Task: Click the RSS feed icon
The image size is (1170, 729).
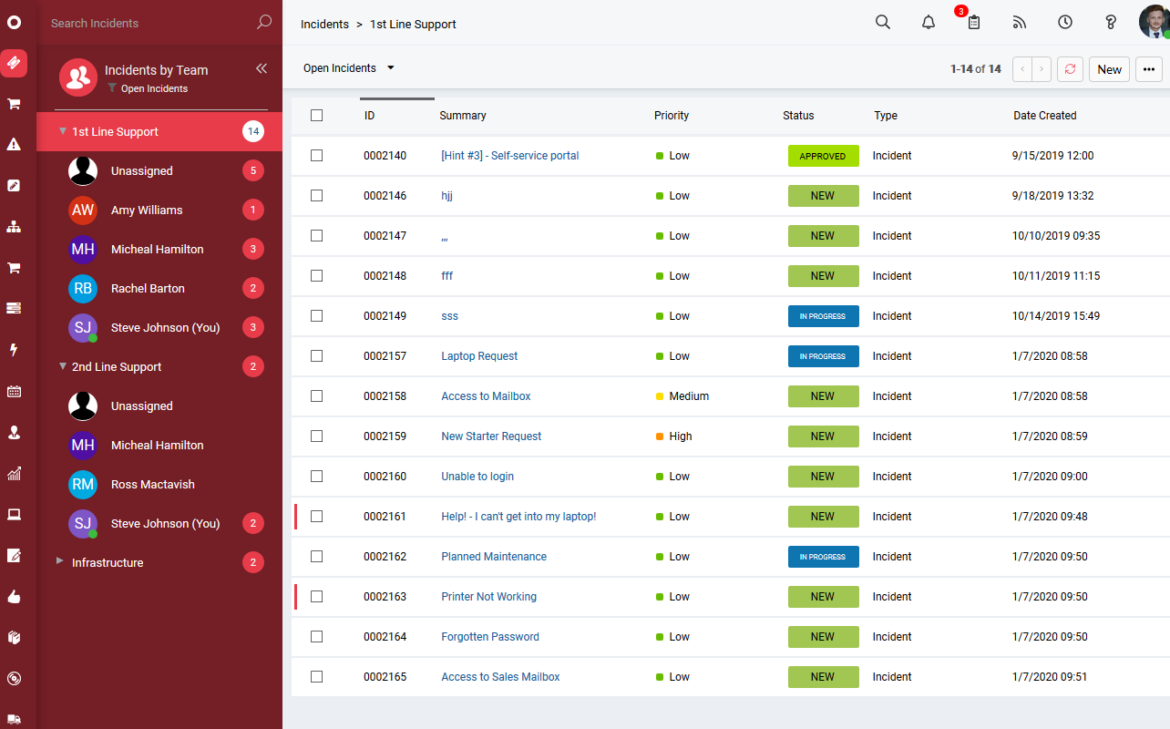Action: 1019,23
